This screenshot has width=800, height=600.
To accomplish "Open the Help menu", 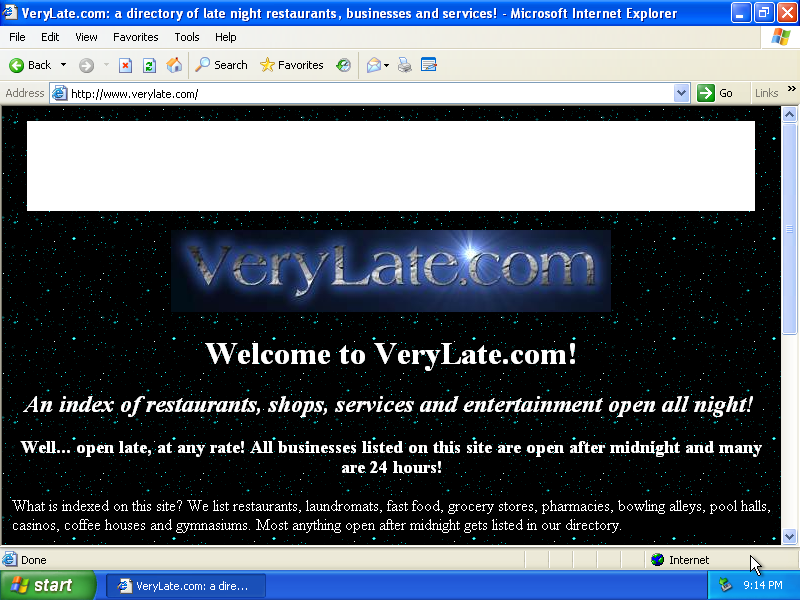I will click(x=226, y=37).
